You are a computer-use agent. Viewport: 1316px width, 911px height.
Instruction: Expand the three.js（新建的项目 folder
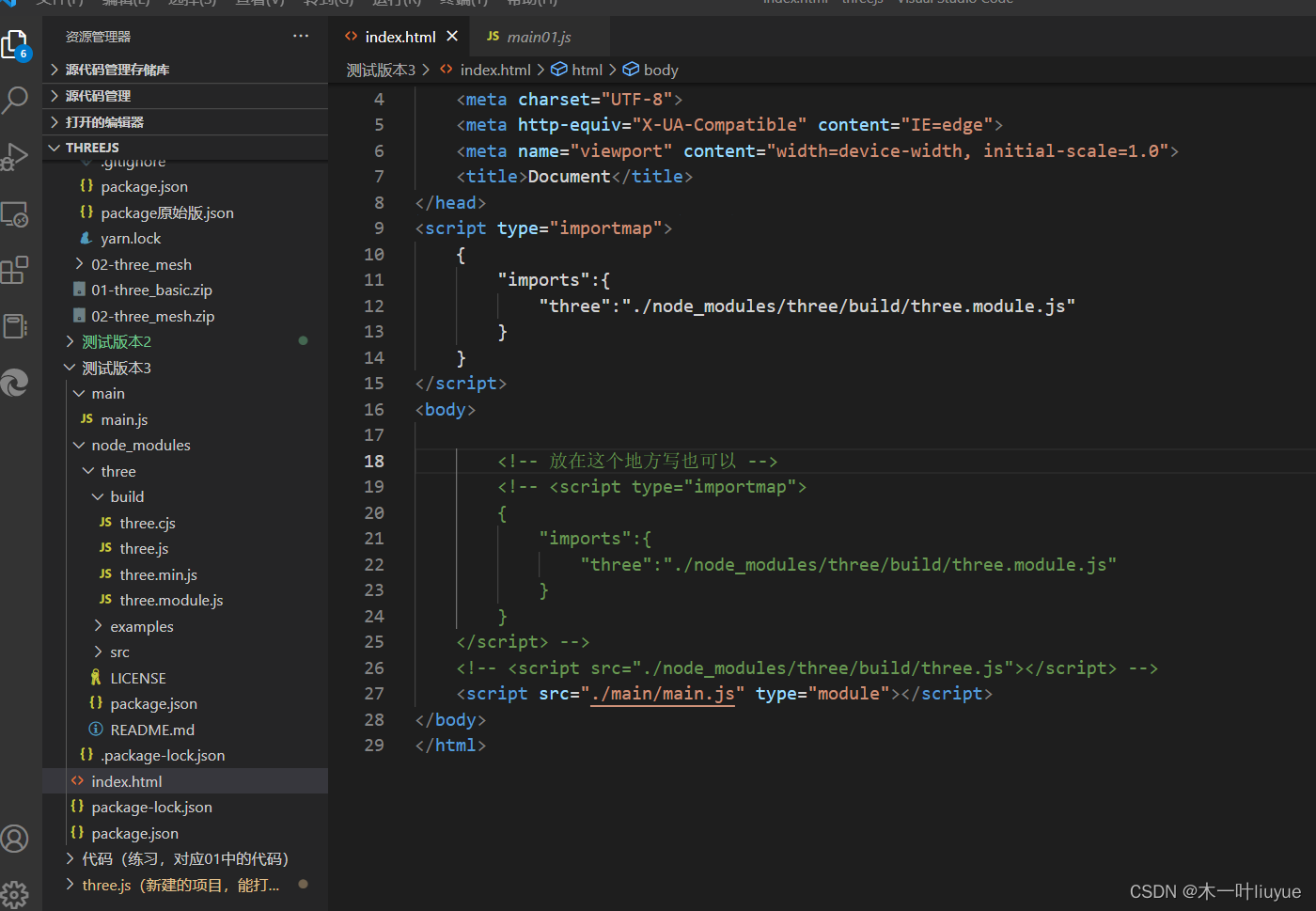pos(185,885)
